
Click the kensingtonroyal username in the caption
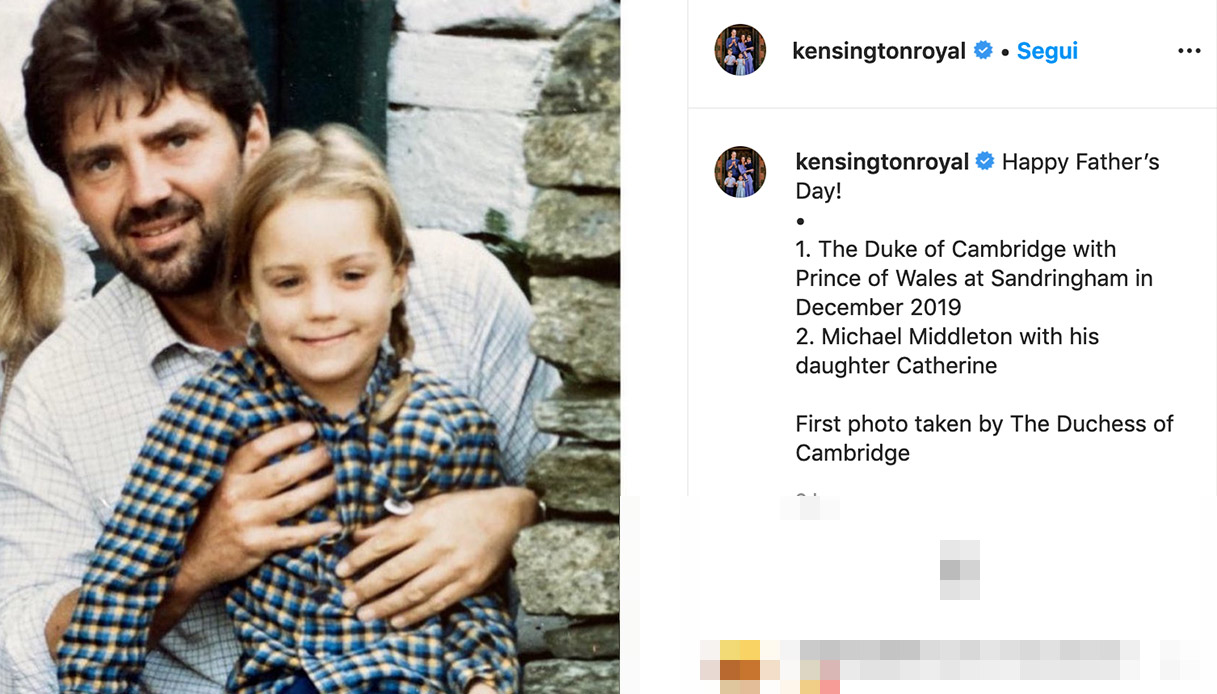coord(881,162)
